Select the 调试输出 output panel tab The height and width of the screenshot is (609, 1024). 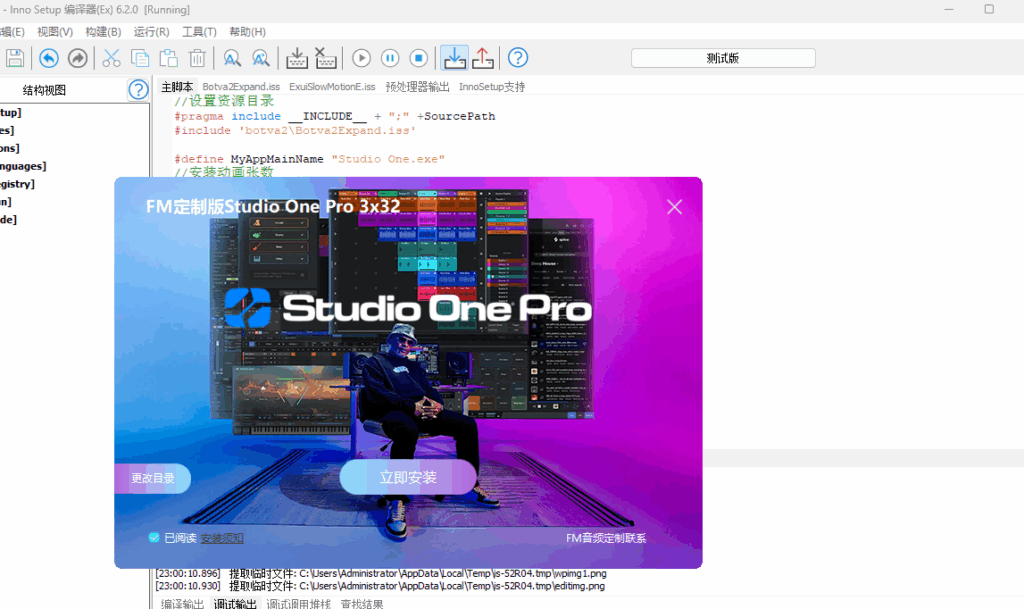[236, 602]
